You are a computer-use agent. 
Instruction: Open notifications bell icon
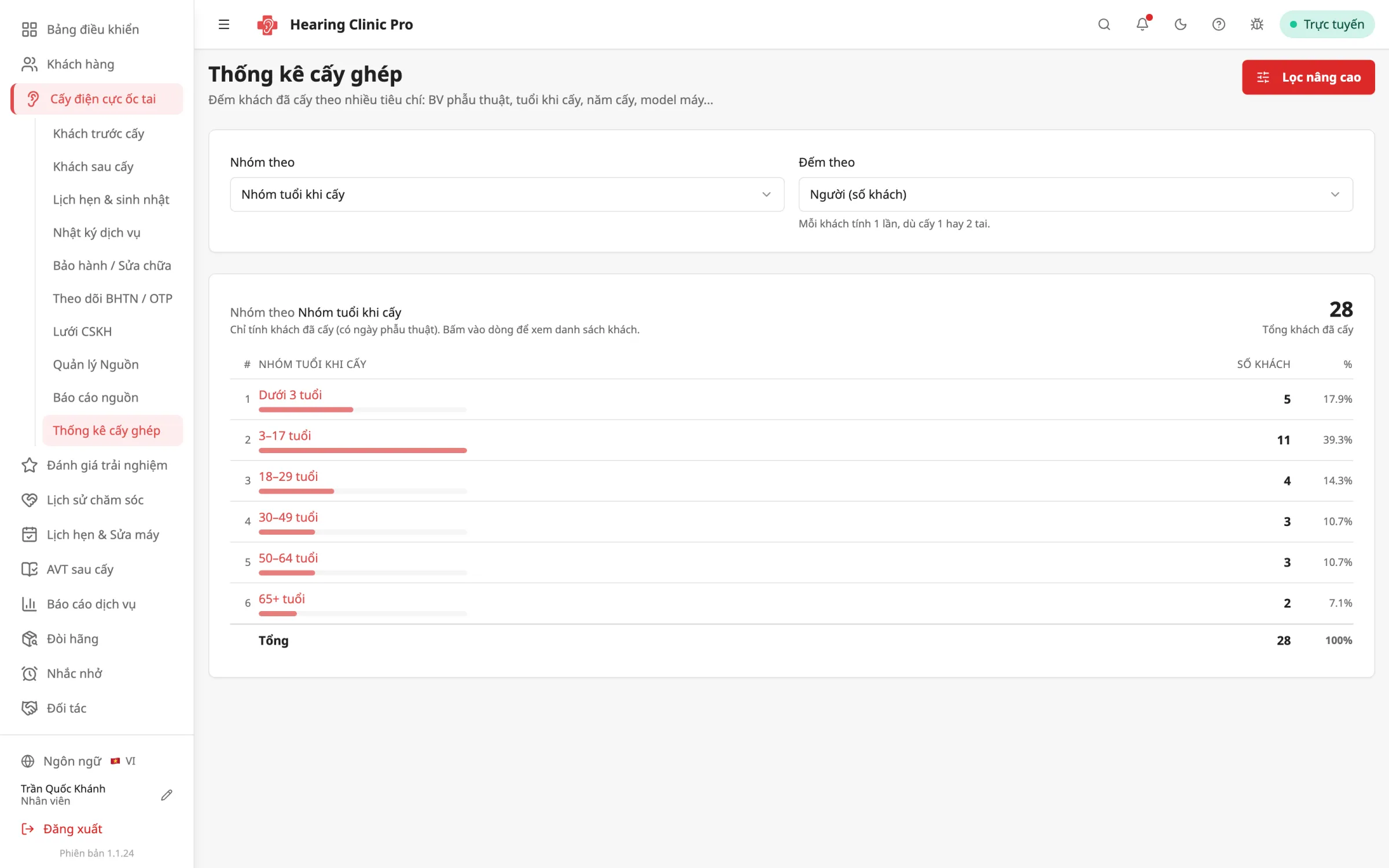click(x=1142, y=24)
